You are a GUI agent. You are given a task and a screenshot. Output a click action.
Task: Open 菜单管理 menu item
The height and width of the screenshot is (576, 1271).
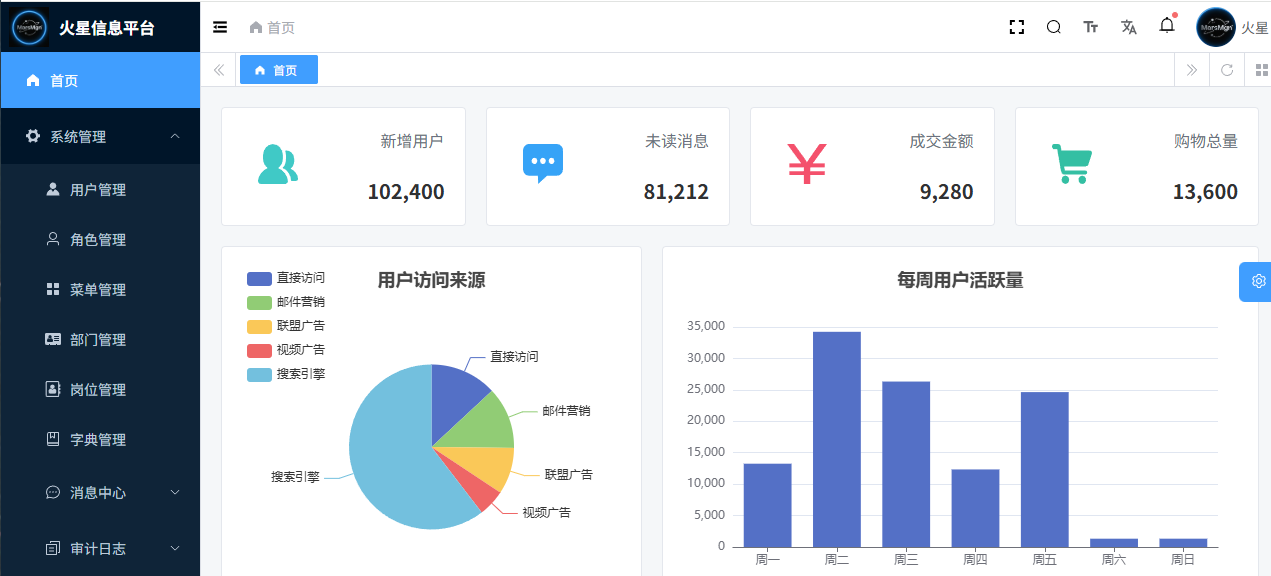[100, 289]
